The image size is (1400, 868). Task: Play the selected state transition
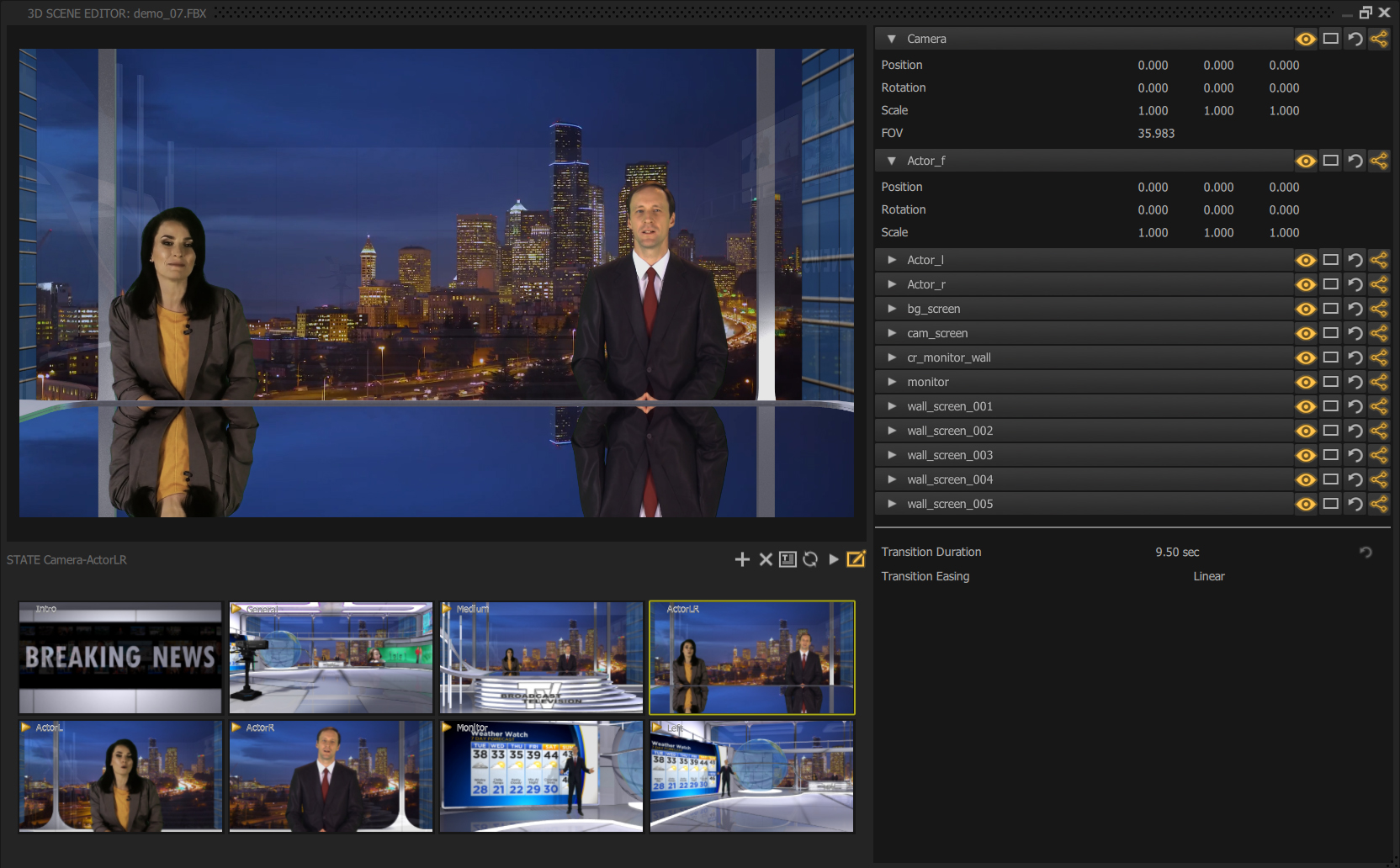tap(834, 559)
